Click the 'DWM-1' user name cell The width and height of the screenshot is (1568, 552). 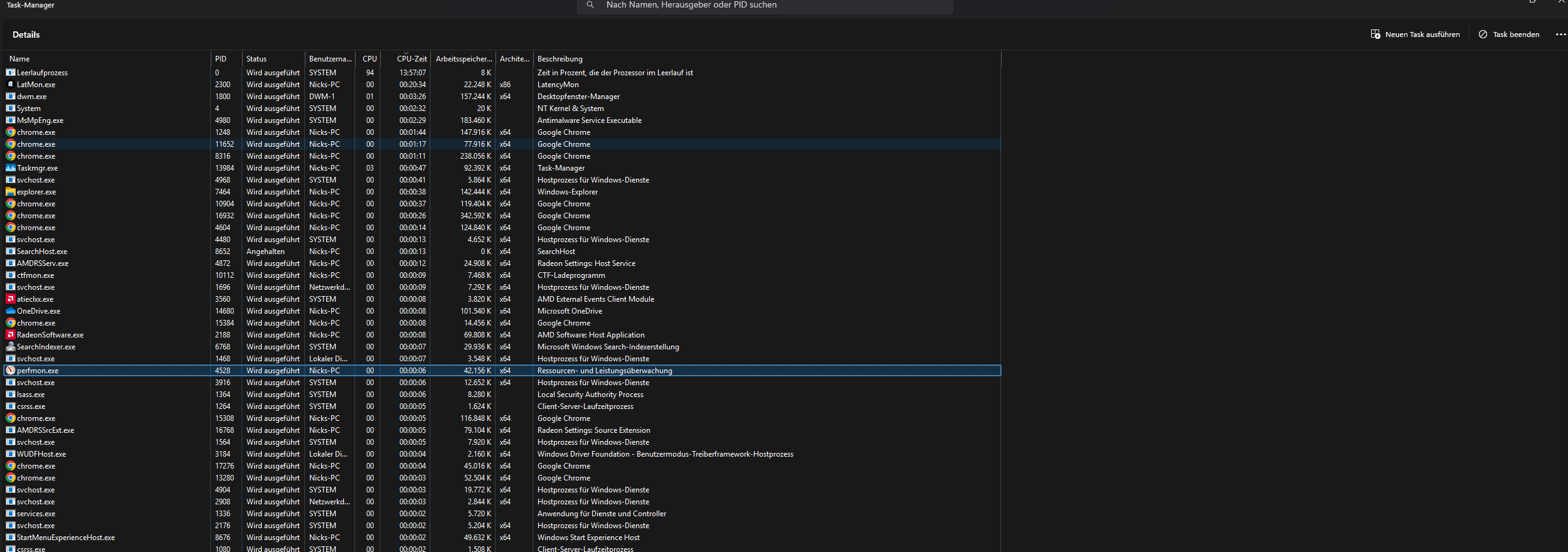click(322, 97)
